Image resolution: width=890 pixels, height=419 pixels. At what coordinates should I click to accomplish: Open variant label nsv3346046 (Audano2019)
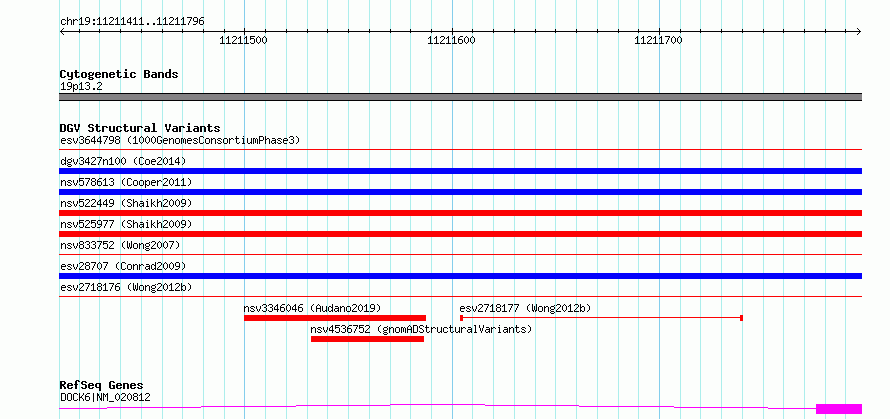pyautogui.click(x=312, y=308)
